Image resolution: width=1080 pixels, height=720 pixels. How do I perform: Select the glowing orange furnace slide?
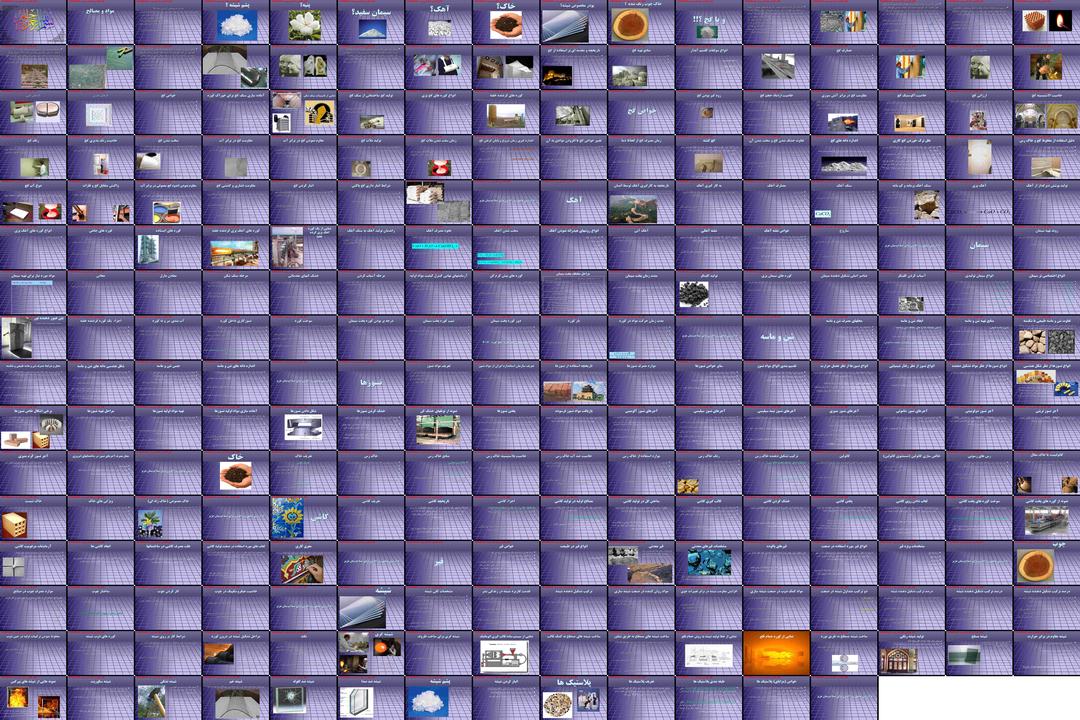coord(776,652)
